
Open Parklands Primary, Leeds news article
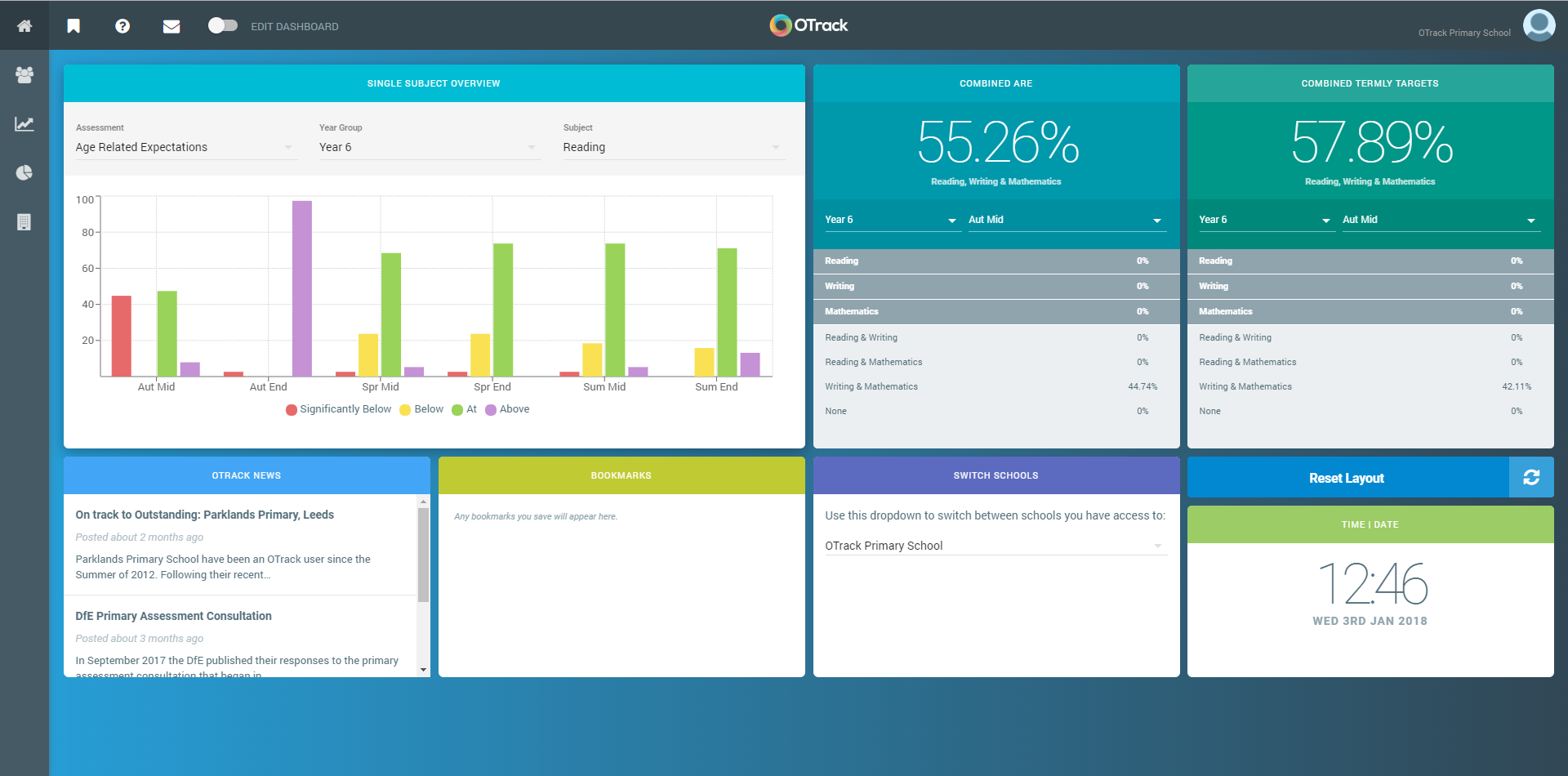tap(205, 515)
